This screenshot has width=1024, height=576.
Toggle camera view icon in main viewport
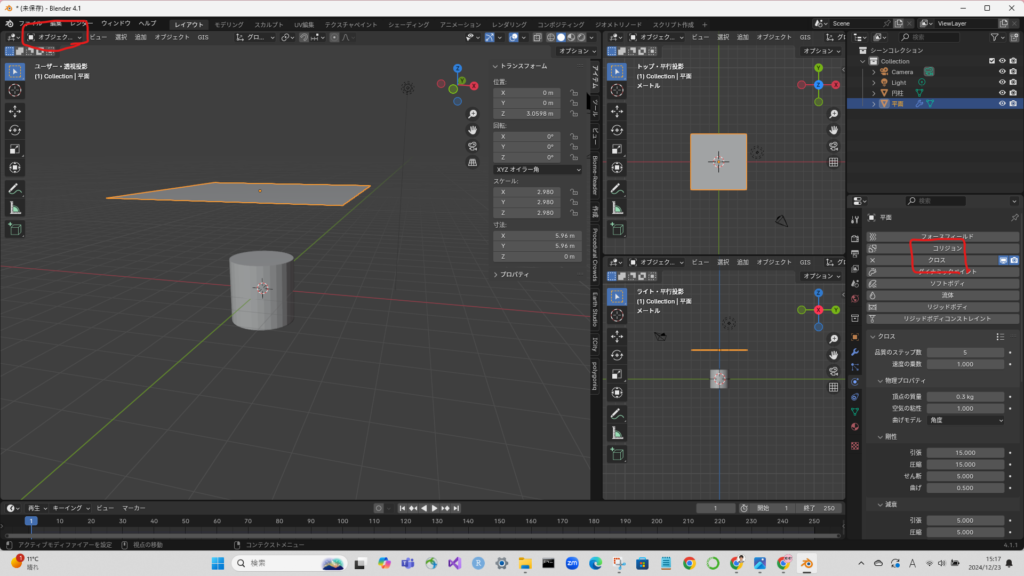pos(473,145)
